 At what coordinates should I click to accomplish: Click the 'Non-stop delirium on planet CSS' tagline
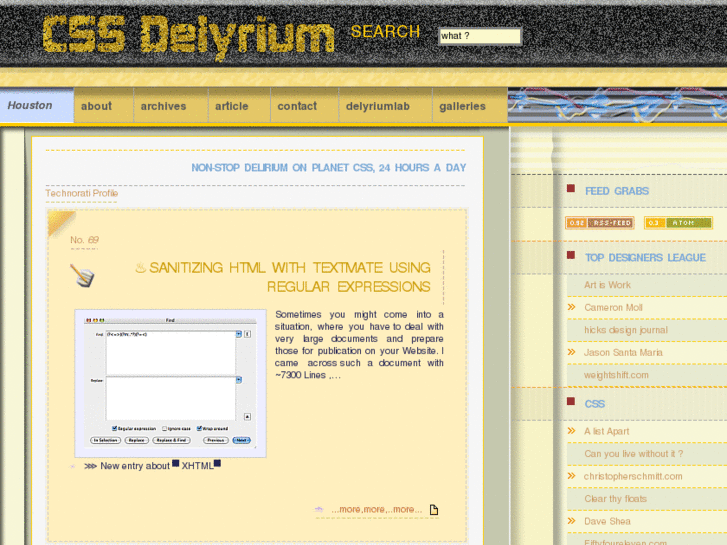(329, 168)
